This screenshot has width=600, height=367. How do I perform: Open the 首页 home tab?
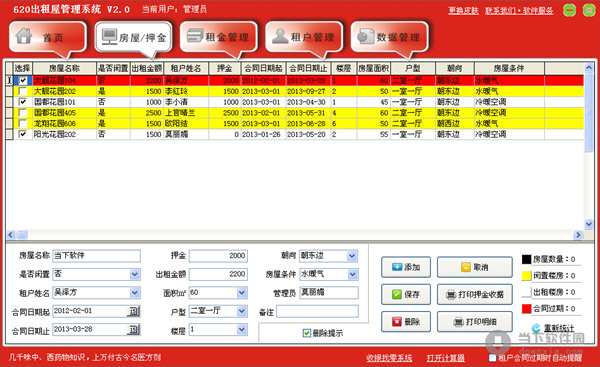(x=48, y=37)
